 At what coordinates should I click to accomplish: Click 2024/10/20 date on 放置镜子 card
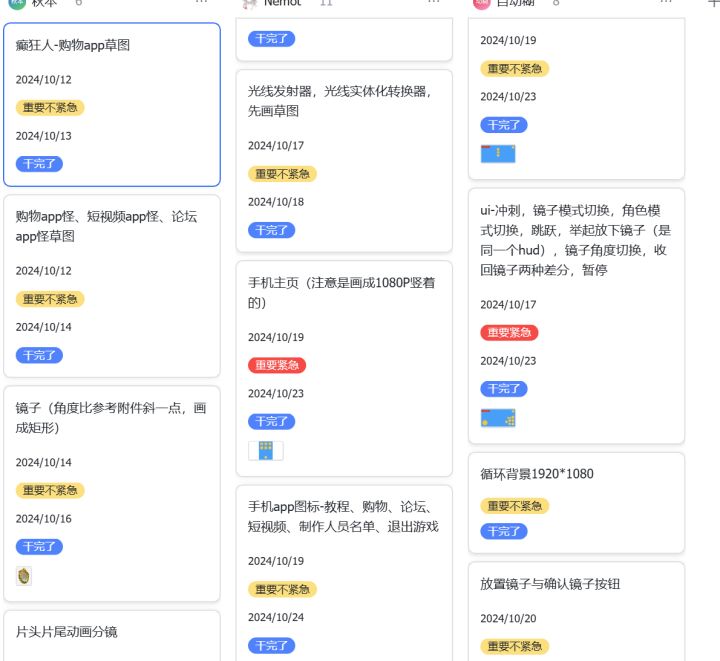pos(508,619)
